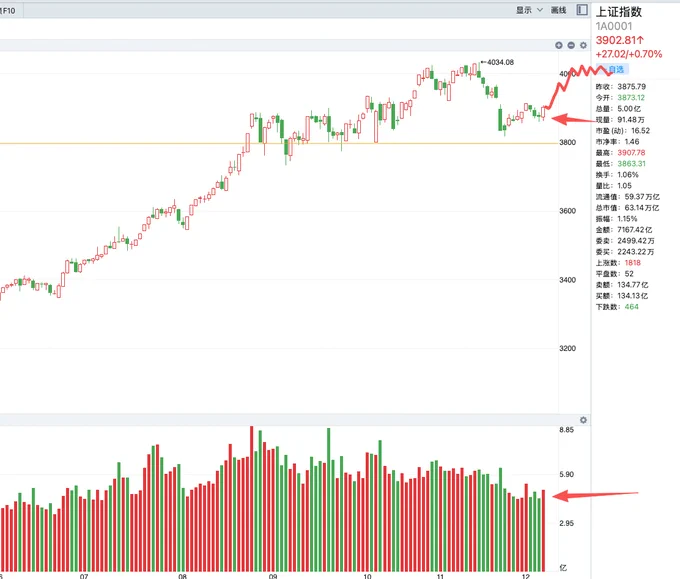The image size is (680, 579).
Task: Open the main K-line chart settings gear
Action: (x=583, y=45)
